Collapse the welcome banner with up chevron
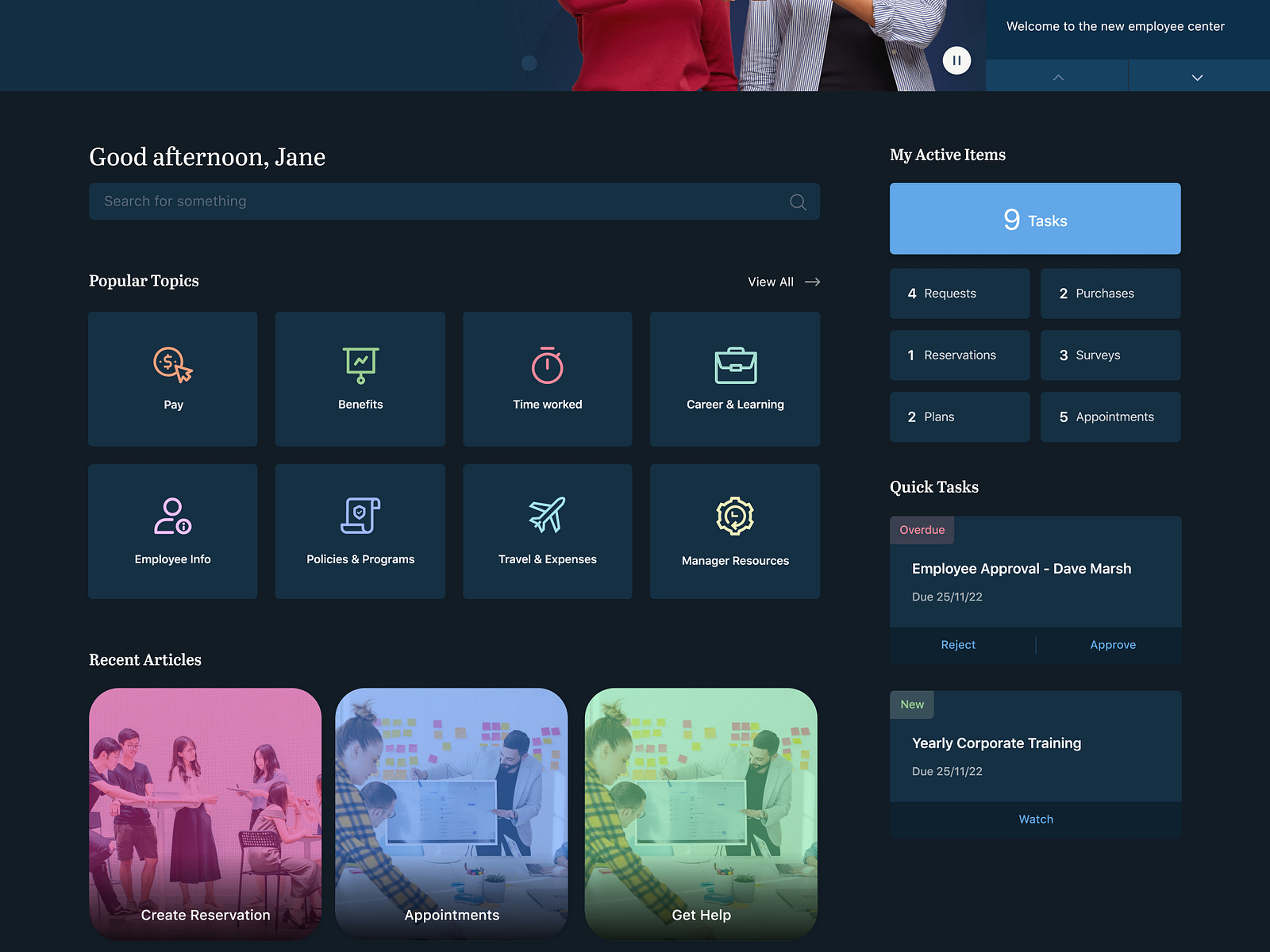 coord(1057,76)
